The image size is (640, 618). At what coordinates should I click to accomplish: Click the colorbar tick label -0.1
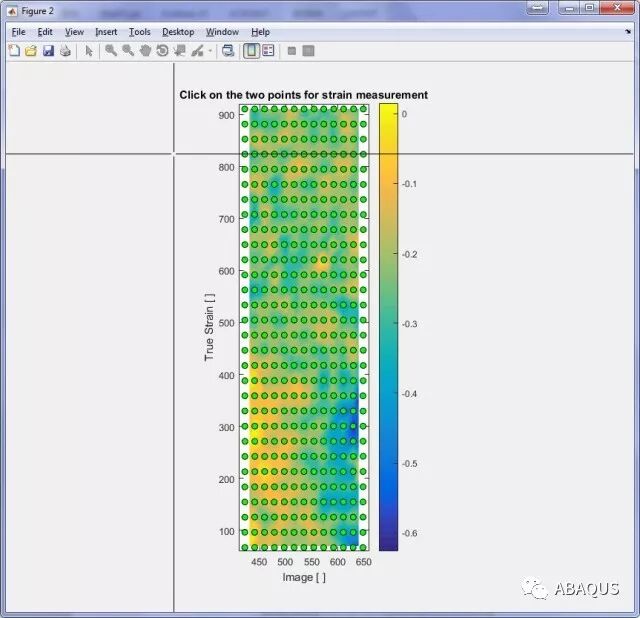(409, 184)
